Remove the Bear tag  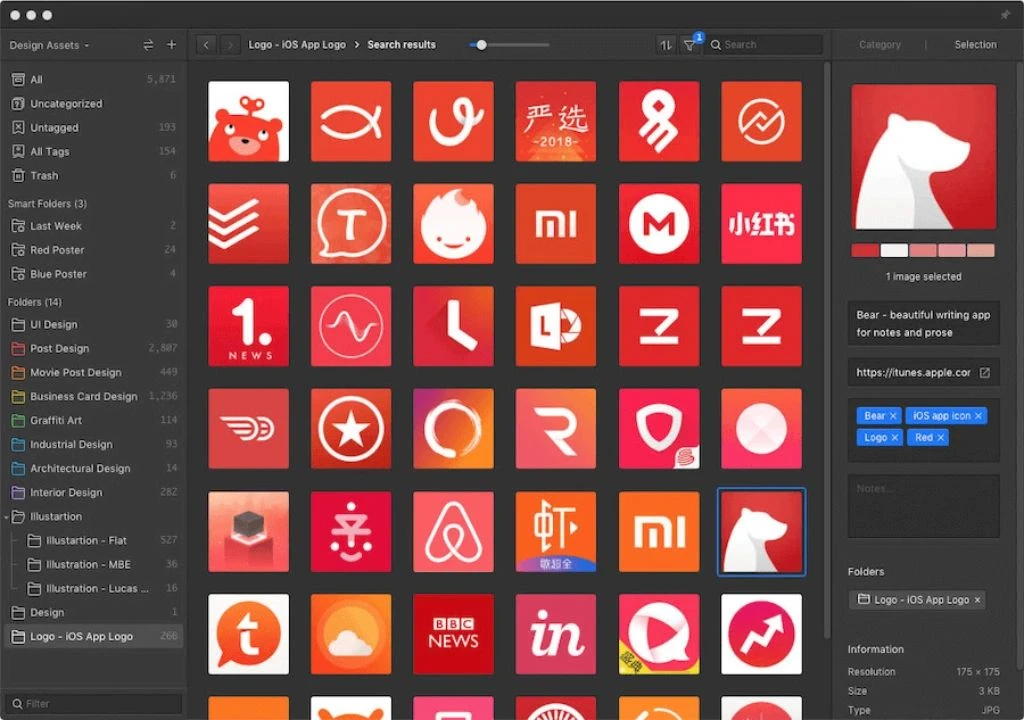893,416
